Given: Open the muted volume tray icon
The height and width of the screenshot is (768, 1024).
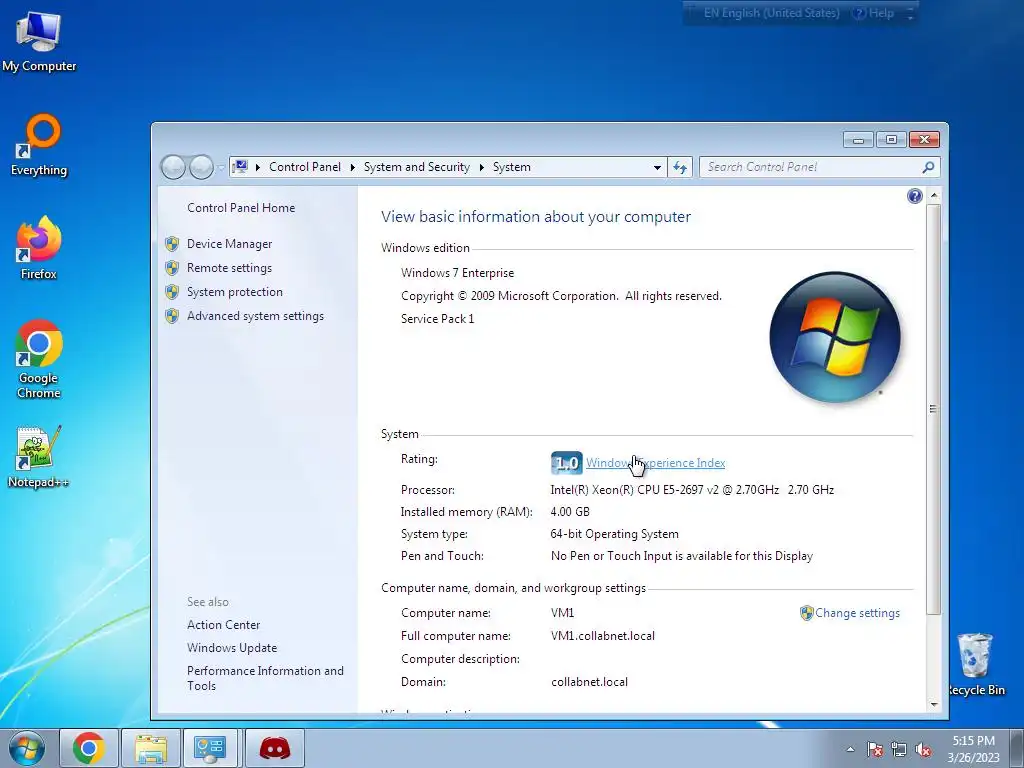Looking at the screenshot, I should coord(923,750).
